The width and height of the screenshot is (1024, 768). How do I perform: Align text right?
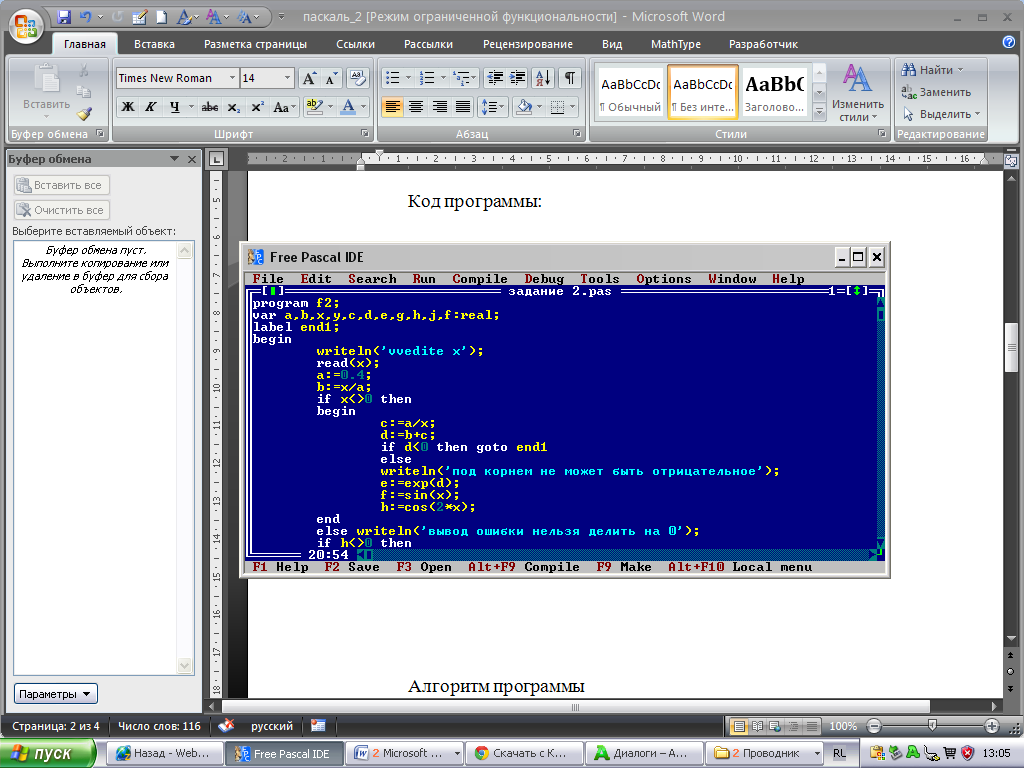[440, 106]
